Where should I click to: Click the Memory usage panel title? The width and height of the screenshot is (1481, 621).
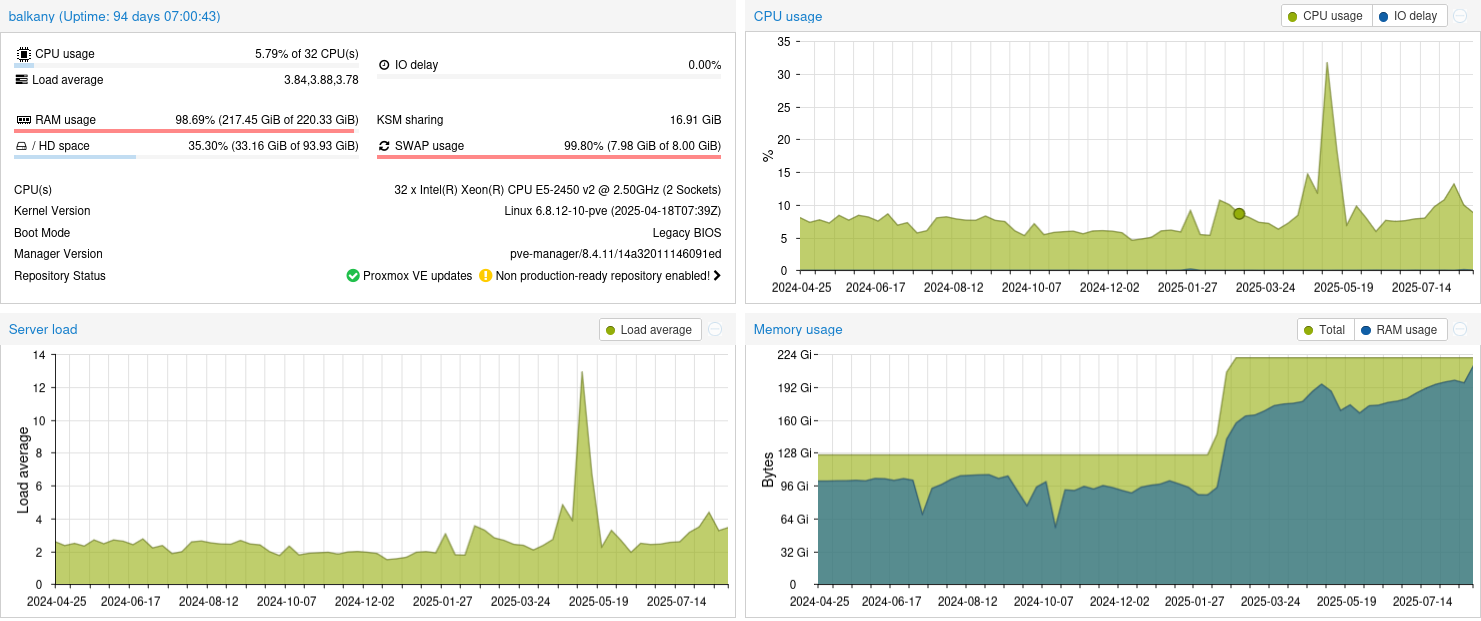click(798, 330)
